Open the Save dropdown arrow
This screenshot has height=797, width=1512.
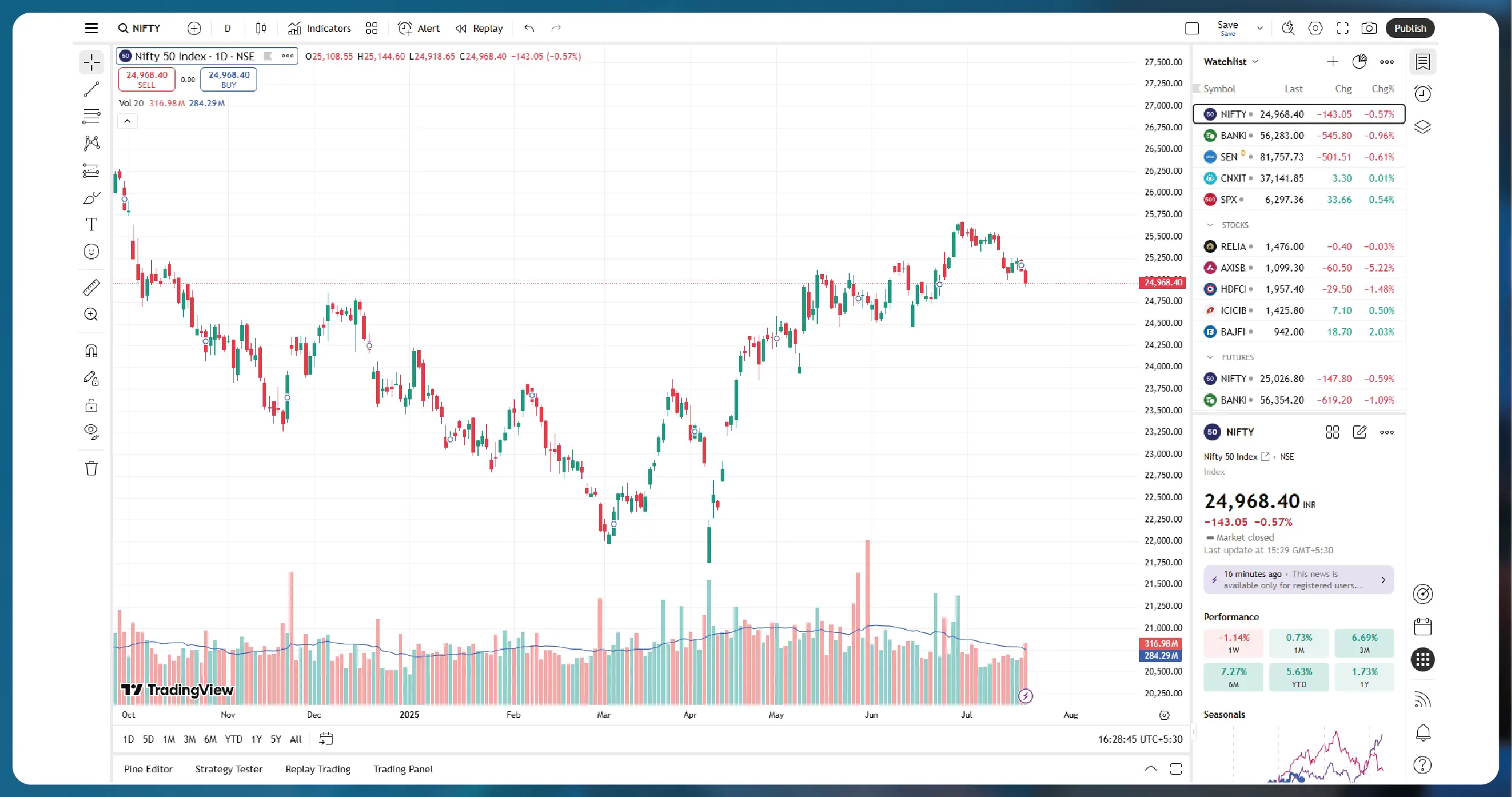point(1260,28)
